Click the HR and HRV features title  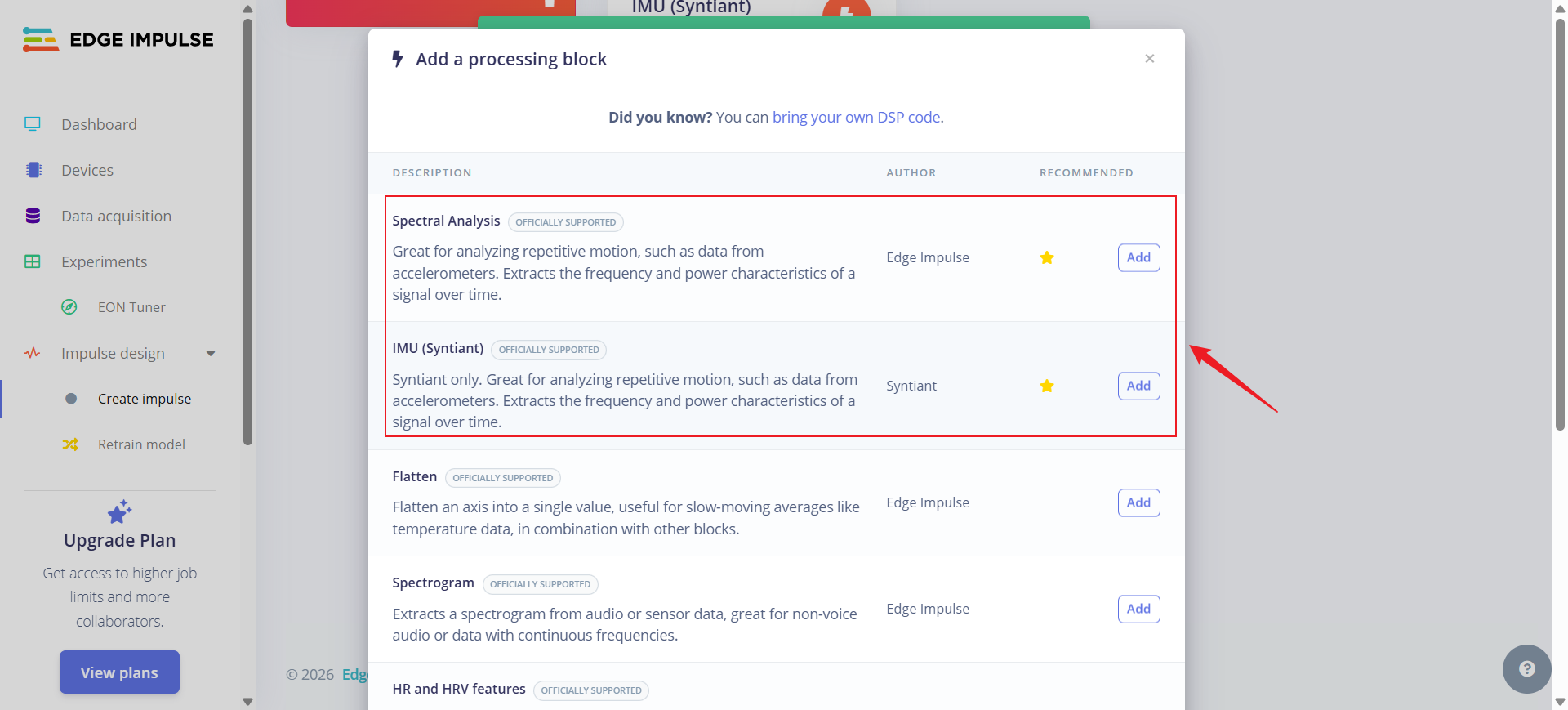click(459, 689)
